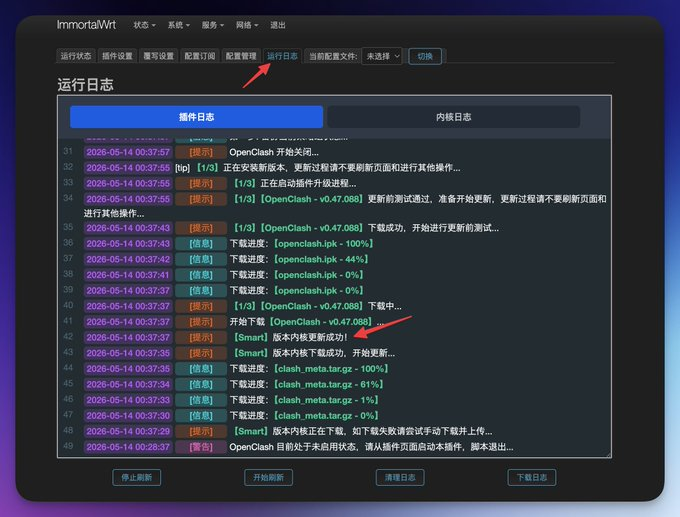The height and width of the screenshot is (517, 680).
Task: Click log line 'openclash.ipk - 44%'
Action: click(x=299, y=259)
